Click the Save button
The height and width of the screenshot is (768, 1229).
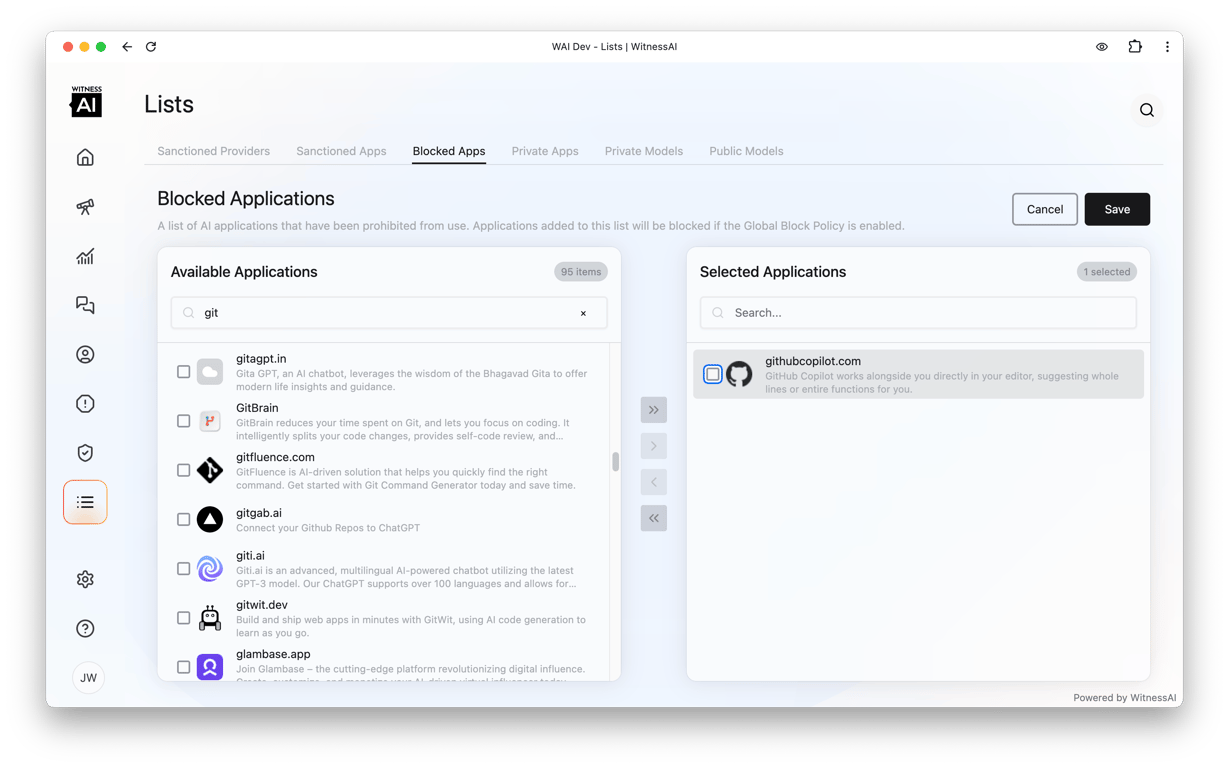point(1117,209)
